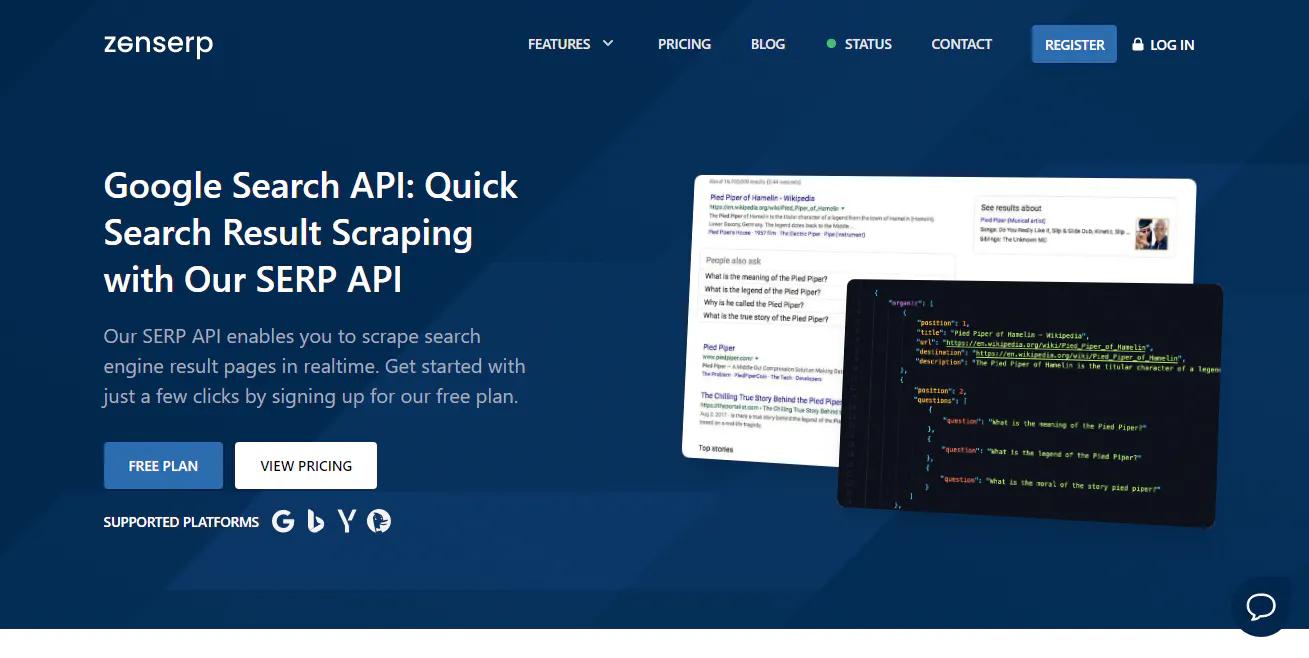Click the LOG IN link

click(1171, 44)
